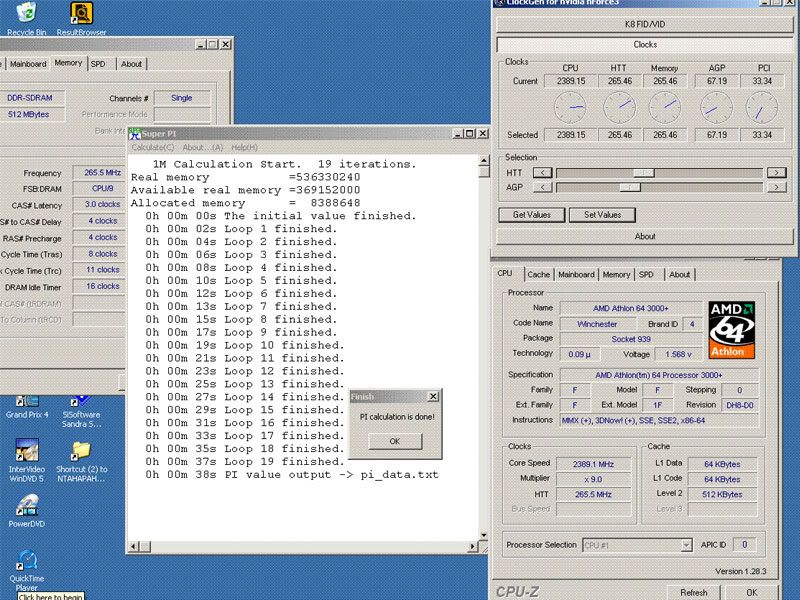Viewport: 800px width, 600px height.
Task: Select the PowerDVD desktop icon
Action: [x=26, y=506]
